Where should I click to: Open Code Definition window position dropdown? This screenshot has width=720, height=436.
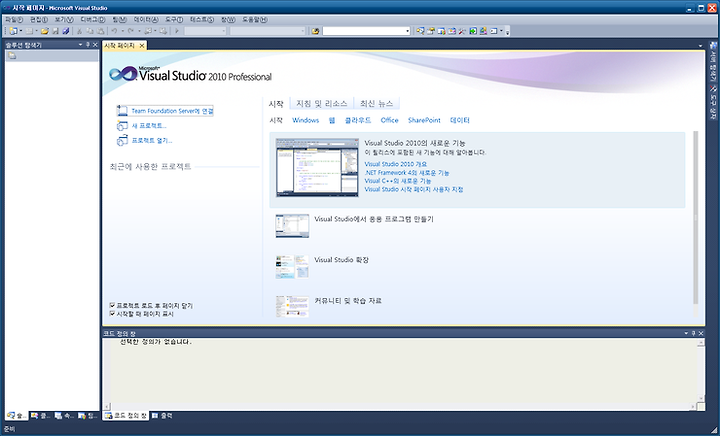pos(686,333)
